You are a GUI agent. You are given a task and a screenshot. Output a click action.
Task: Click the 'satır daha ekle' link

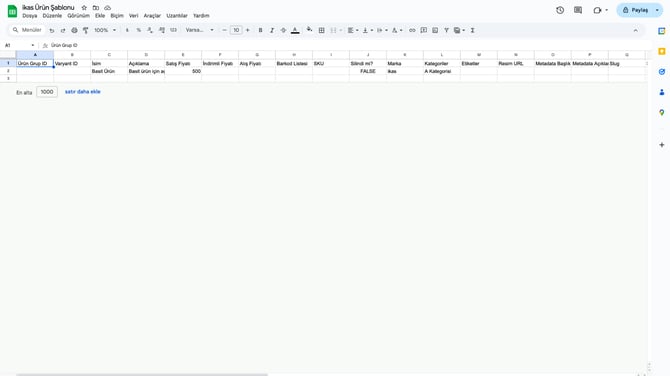coord(82,92)
